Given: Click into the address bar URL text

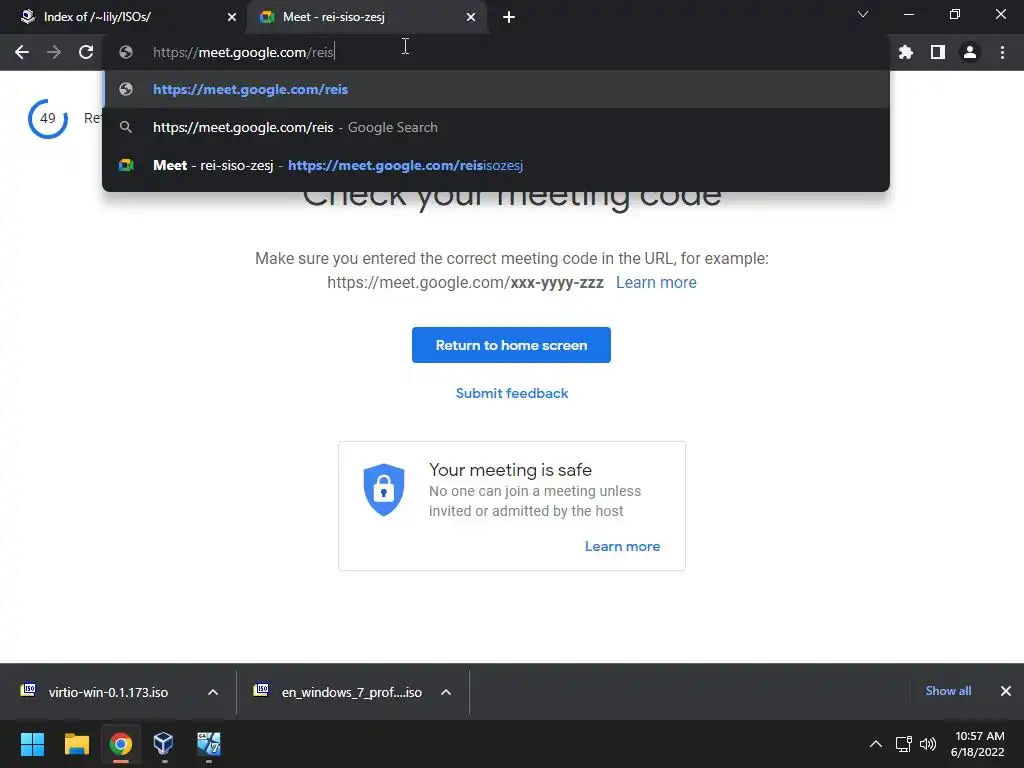Looking at the screenshot, I should [x=244, y=52].
